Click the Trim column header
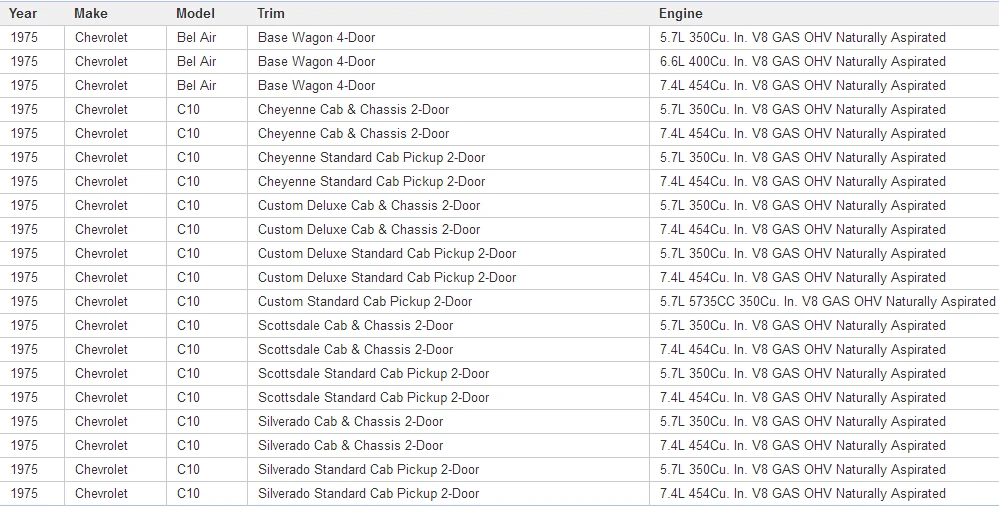This screenshot has height=507, width=999. [449, 13]
